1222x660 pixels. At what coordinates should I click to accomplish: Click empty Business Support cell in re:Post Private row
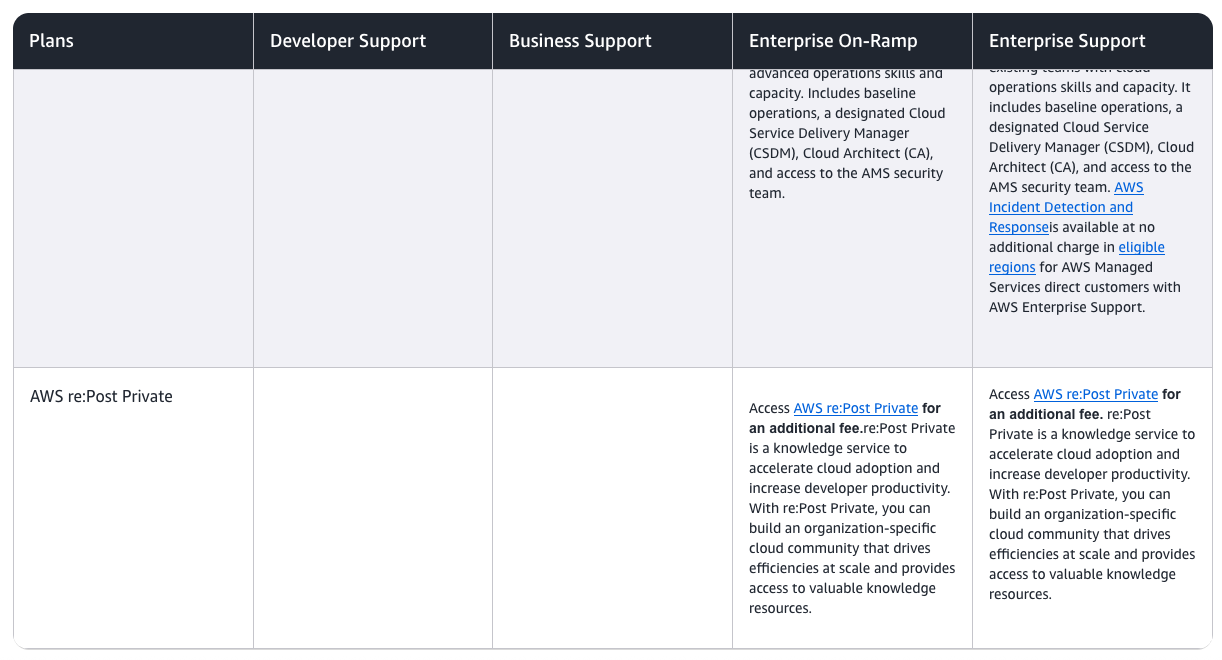point(612,507)
